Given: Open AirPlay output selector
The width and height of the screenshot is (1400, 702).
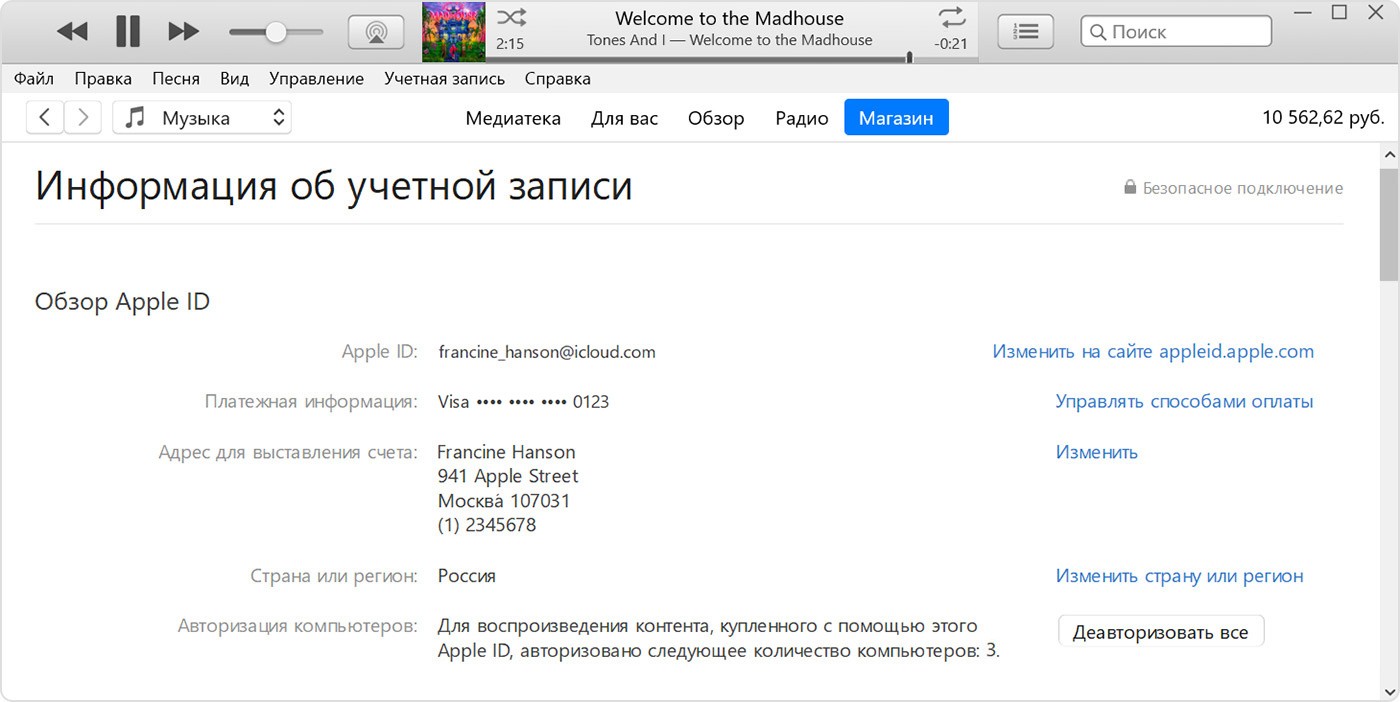Looking at the screenshot, I should 375,32.
